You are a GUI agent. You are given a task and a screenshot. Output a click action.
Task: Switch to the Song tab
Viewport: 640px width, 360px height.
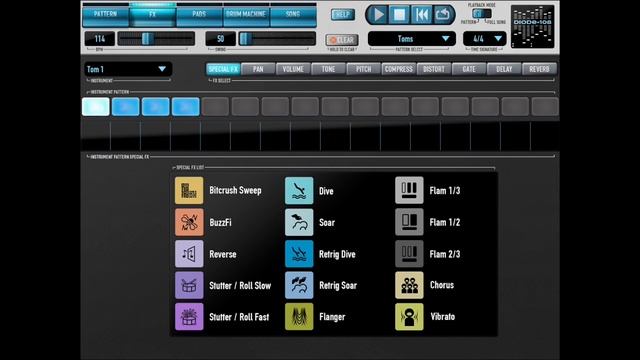click(293, 16)
